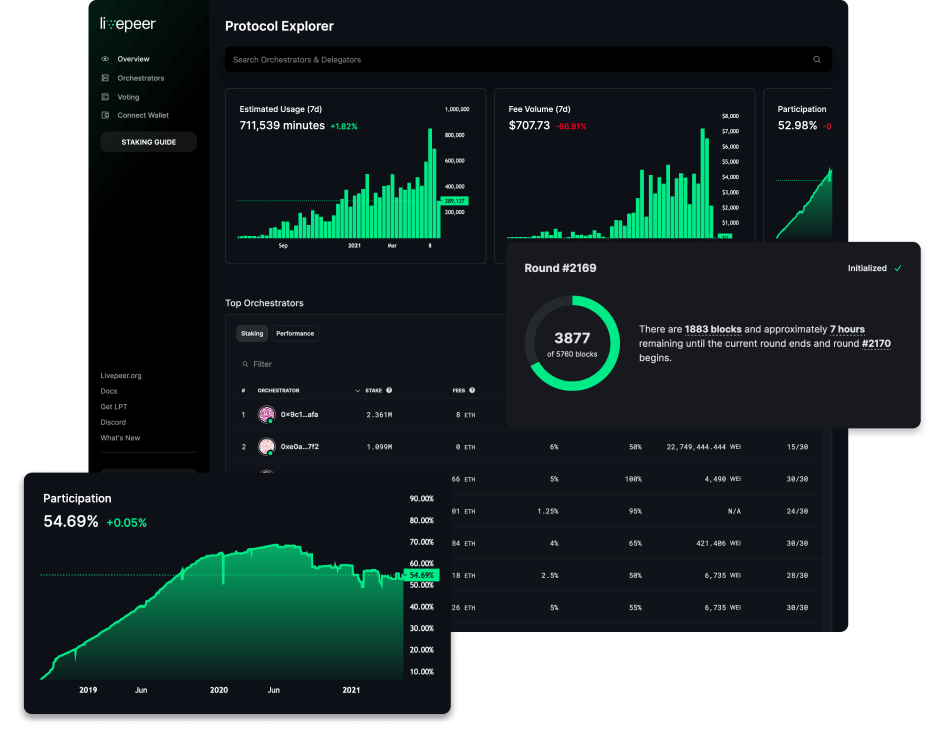Click the search magnifier icon
Image resolution: width=940 pixels, height=752 pixels.
pos(817,60)
